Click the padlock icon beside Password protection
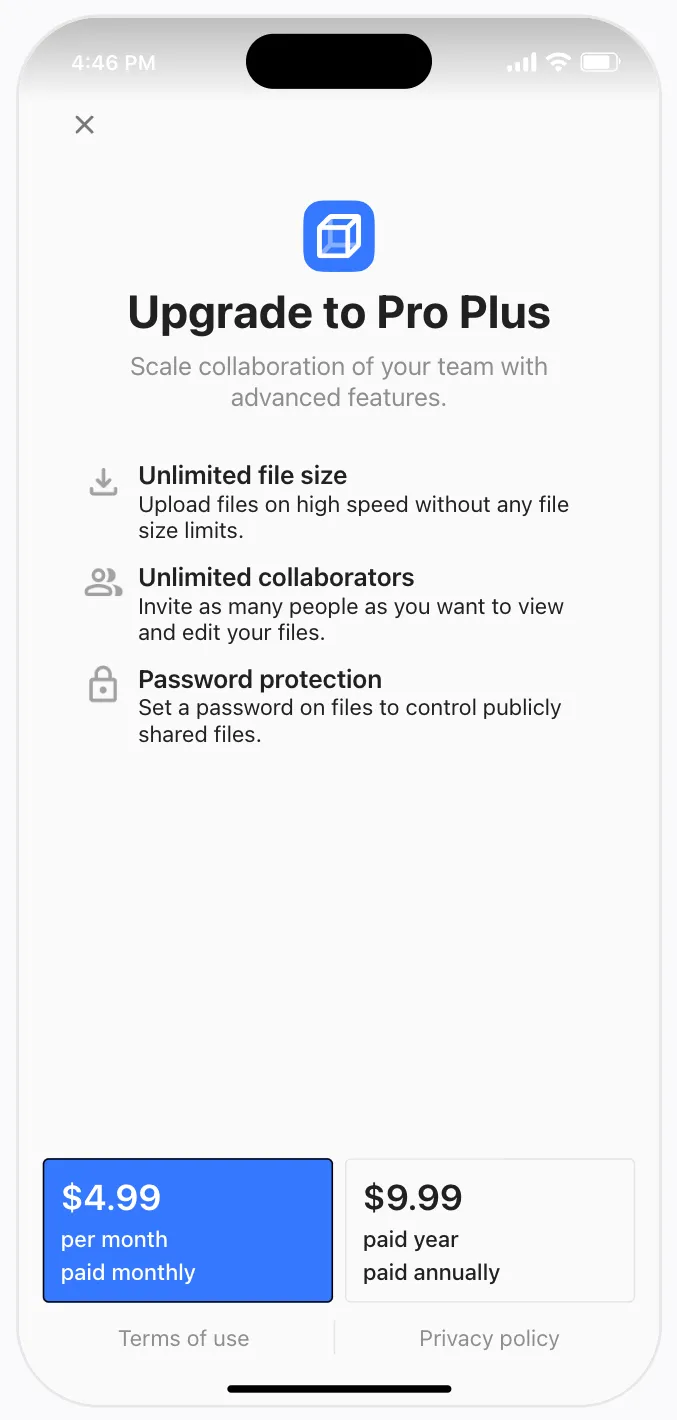This screenshot has width=677, height=1420. click(x=103, y=686)
